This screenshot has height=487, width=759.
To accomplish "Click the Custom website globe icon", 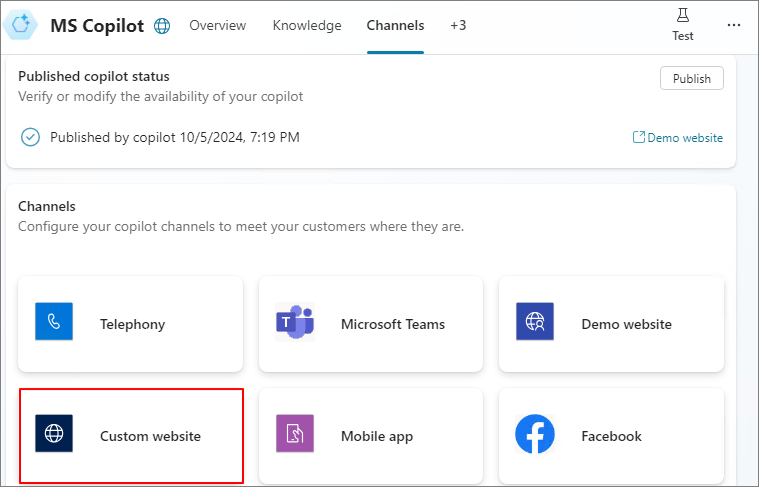I will coord(54,433).
